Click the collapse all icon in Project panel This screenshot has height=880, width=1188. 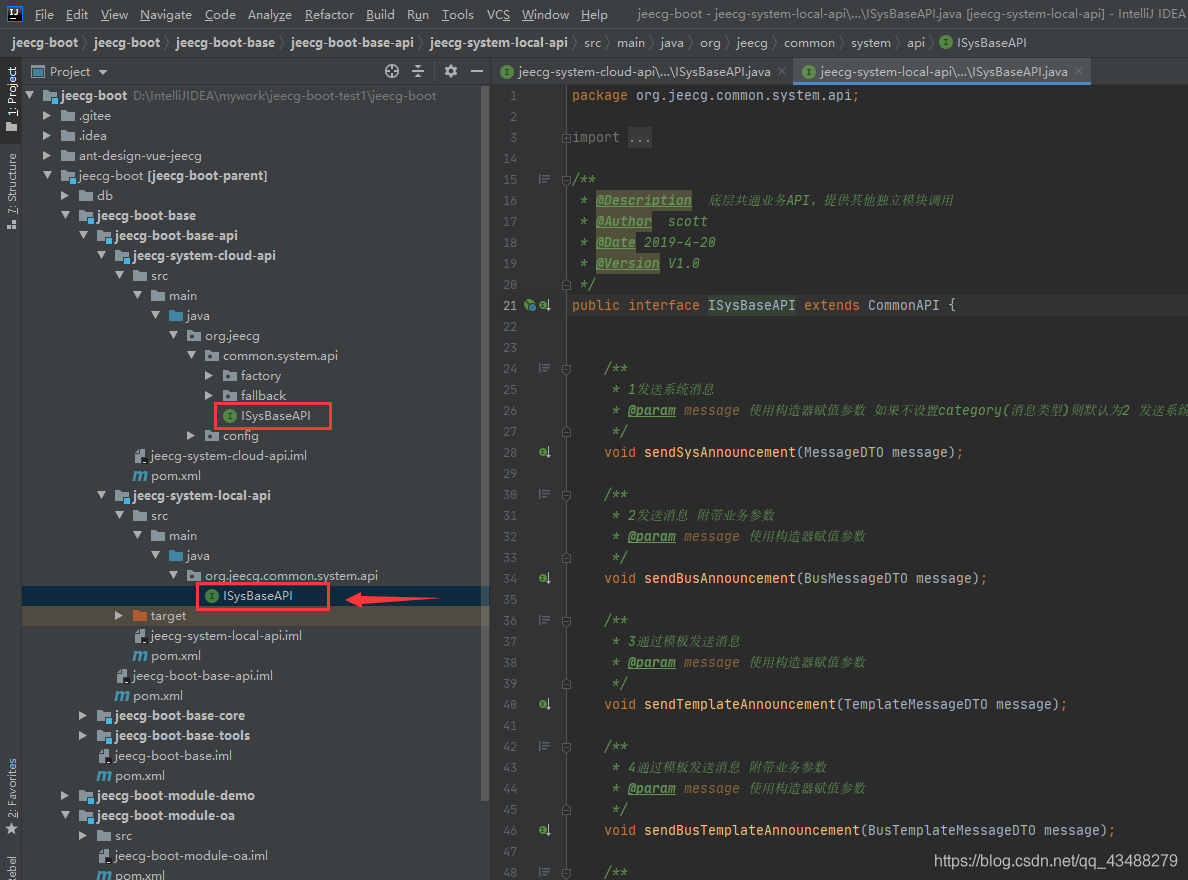[418, 71]
